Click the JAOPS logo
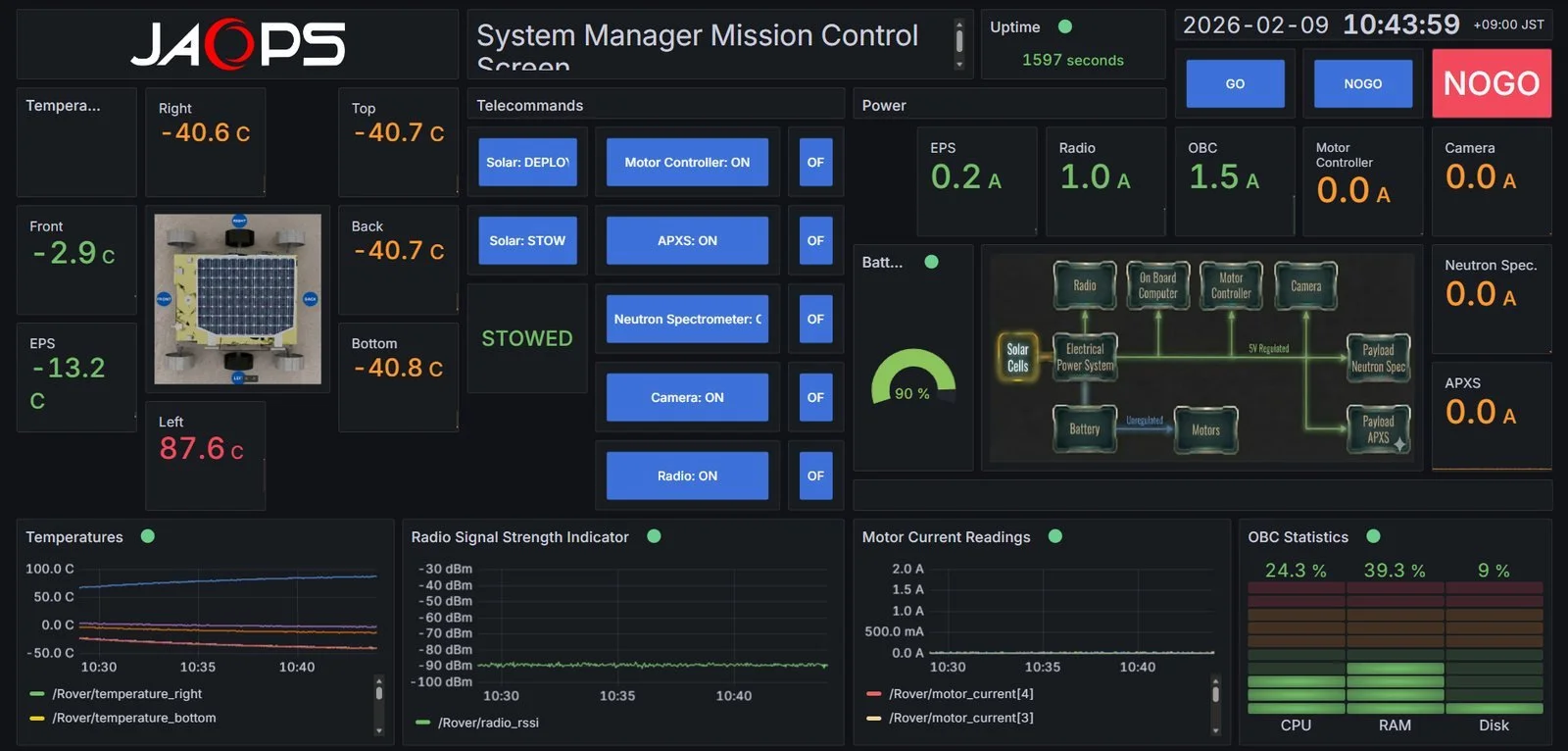Screen dimensions: 1568x751 (238, 44)
